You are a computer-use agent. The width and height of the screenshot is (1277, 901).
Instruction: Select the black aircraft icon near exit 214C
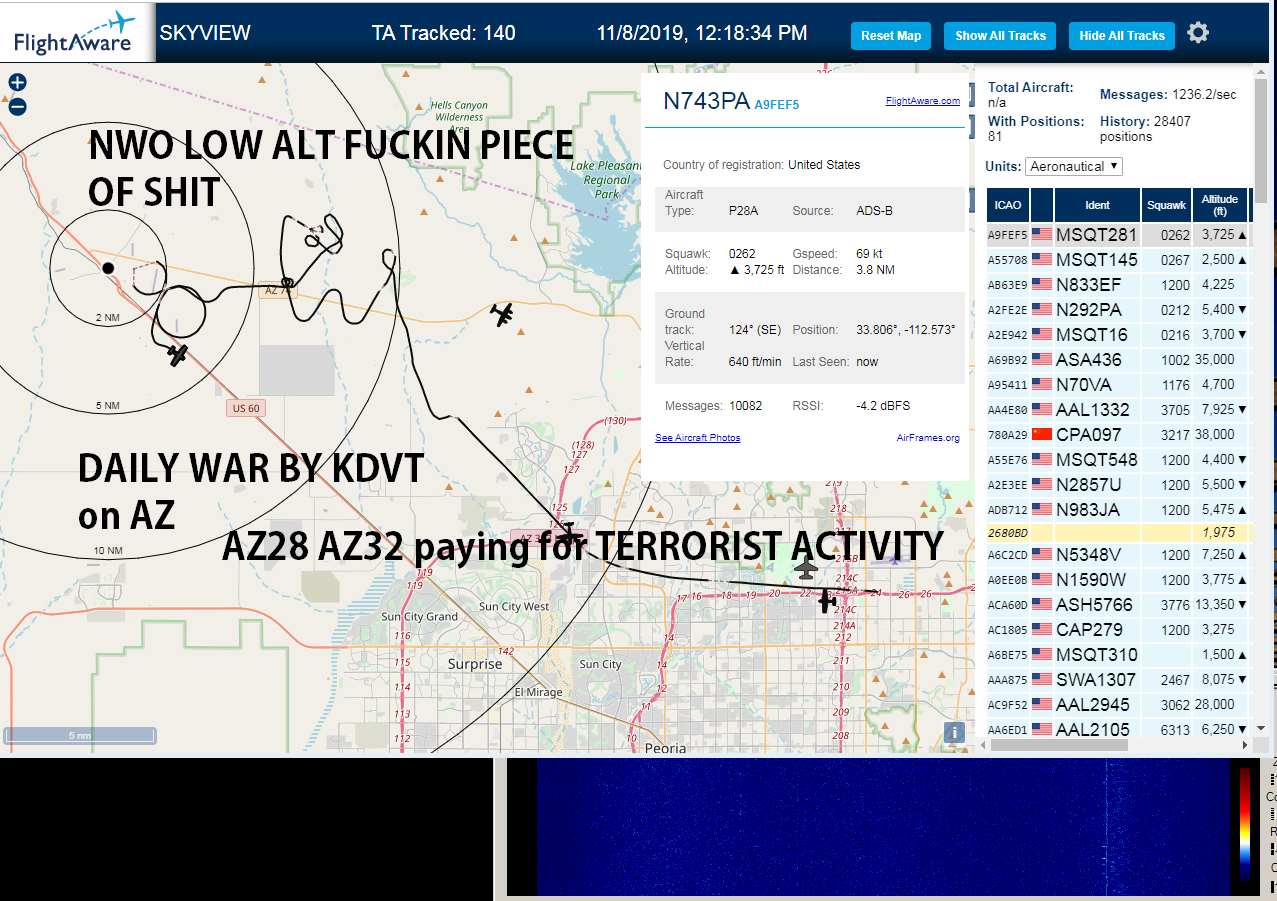coord(826,601)
